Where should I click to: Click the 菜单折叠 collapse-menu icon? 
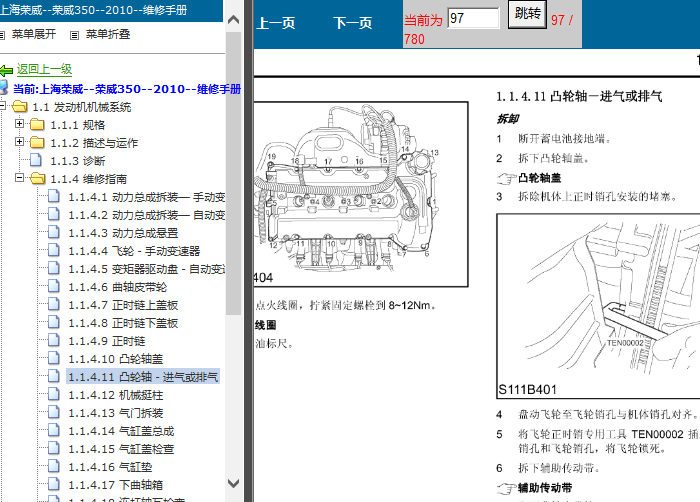pyautogui.click(x=75, y=35)
